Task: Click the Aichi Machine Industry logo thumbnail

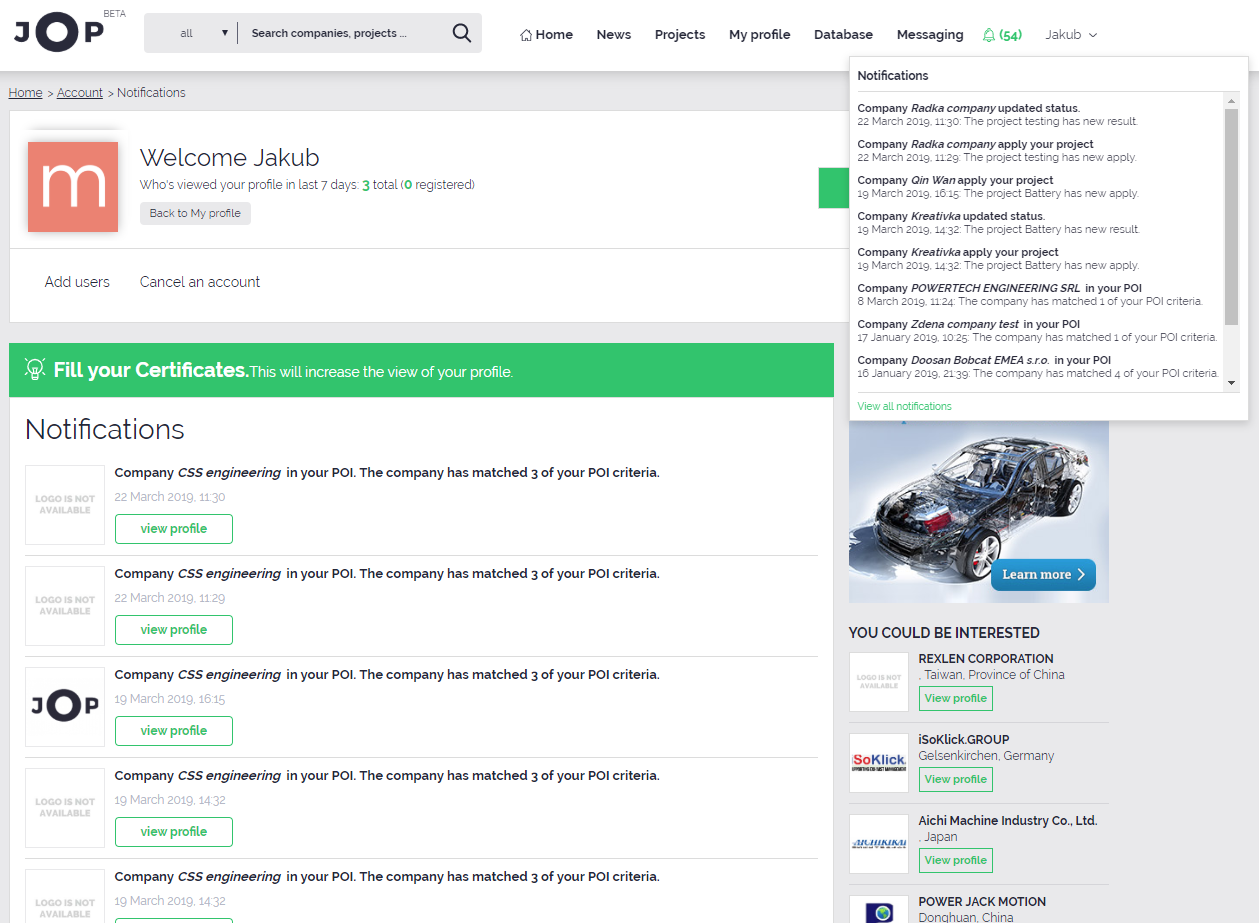Action: click(x=879, y=844)
